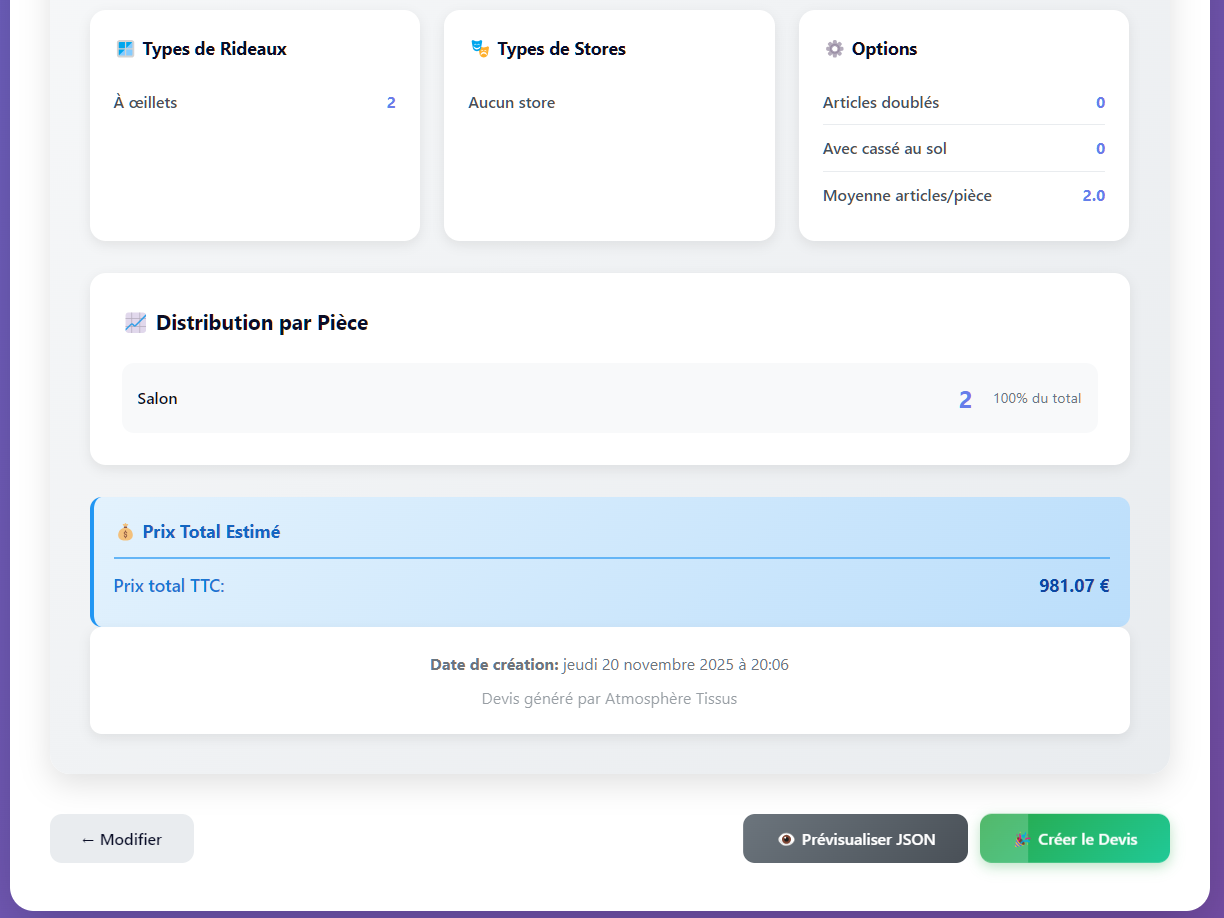Click the Moyenne articles/pièce value 2.0
Viewport: 1224px width, 918px height.
click(x=1093, y=196)
